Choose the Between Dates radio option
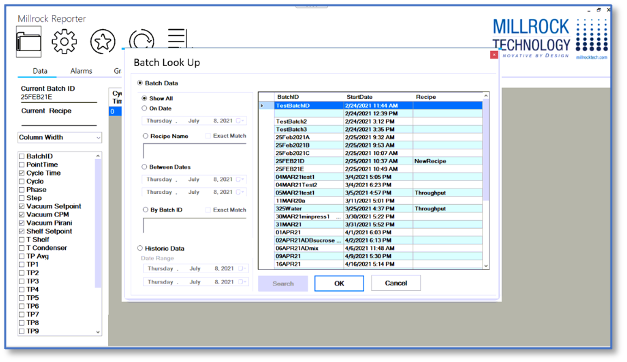 [144, 167]
